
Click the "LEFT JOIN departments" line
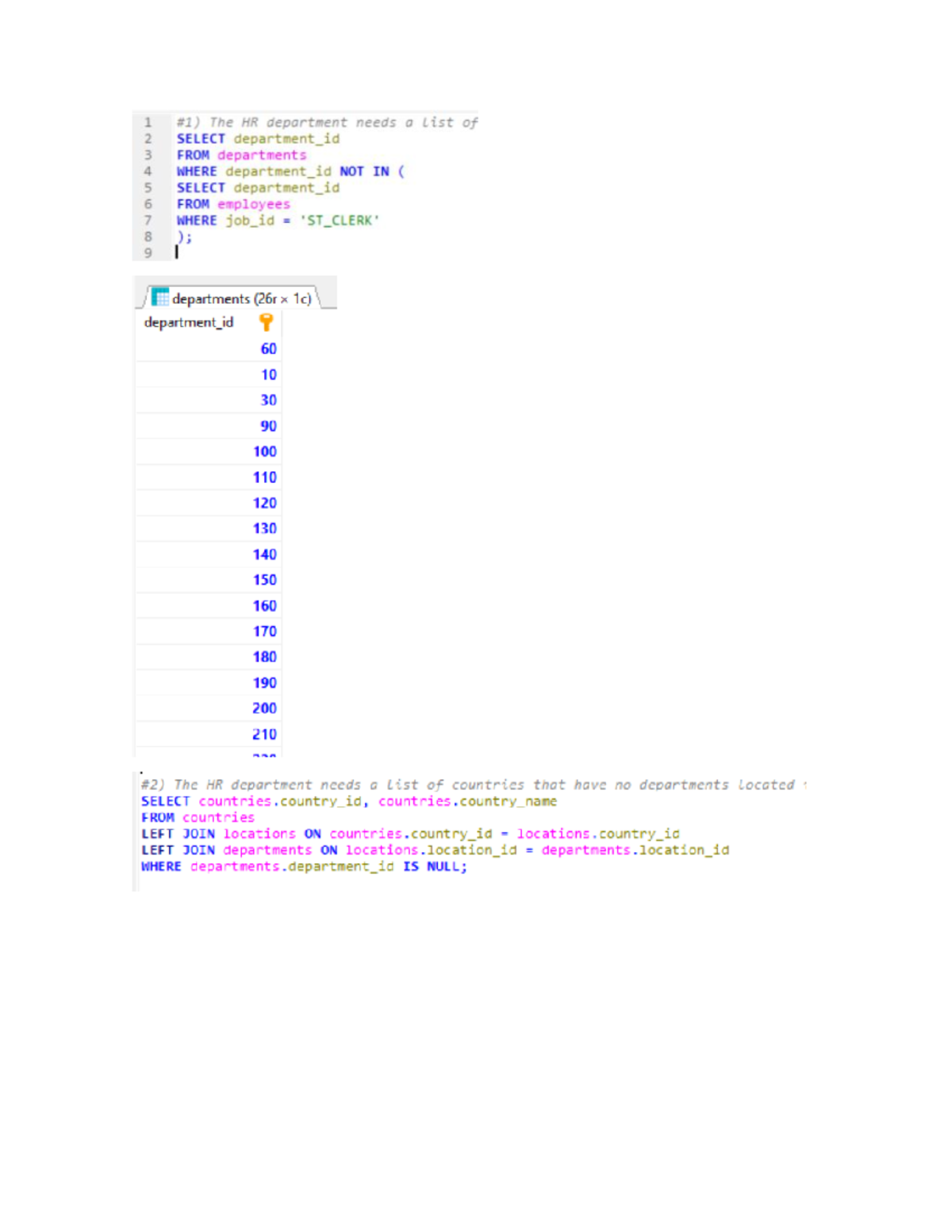(435, 850)
